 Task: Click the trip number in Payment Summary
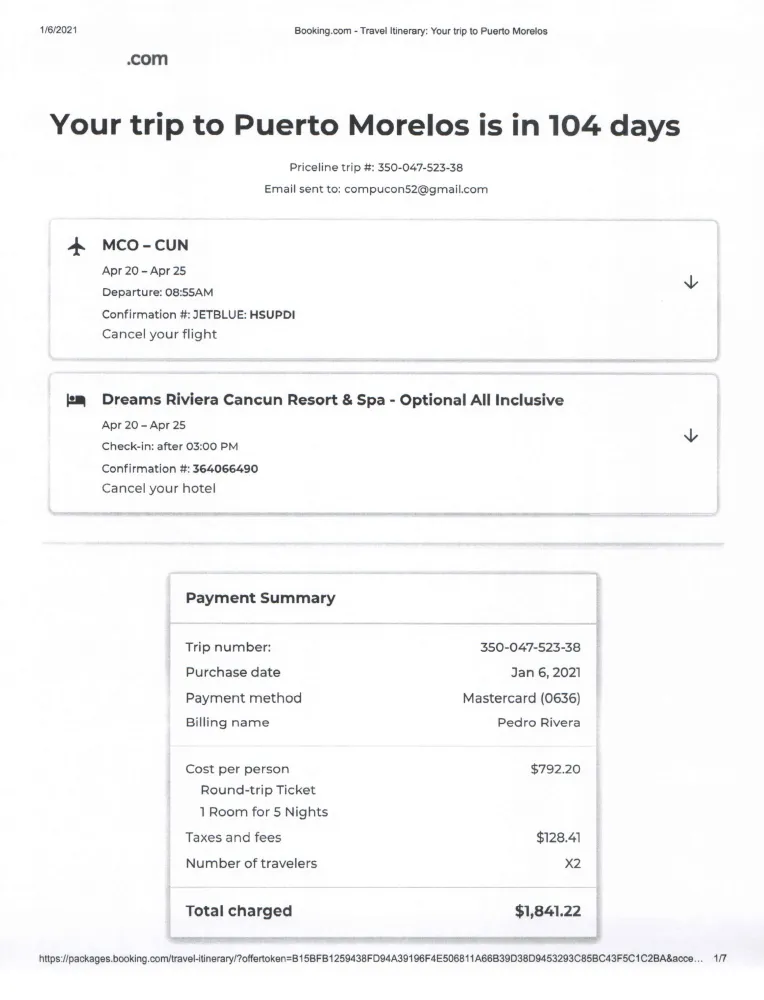pyautogui.click(x=531, y=647)
